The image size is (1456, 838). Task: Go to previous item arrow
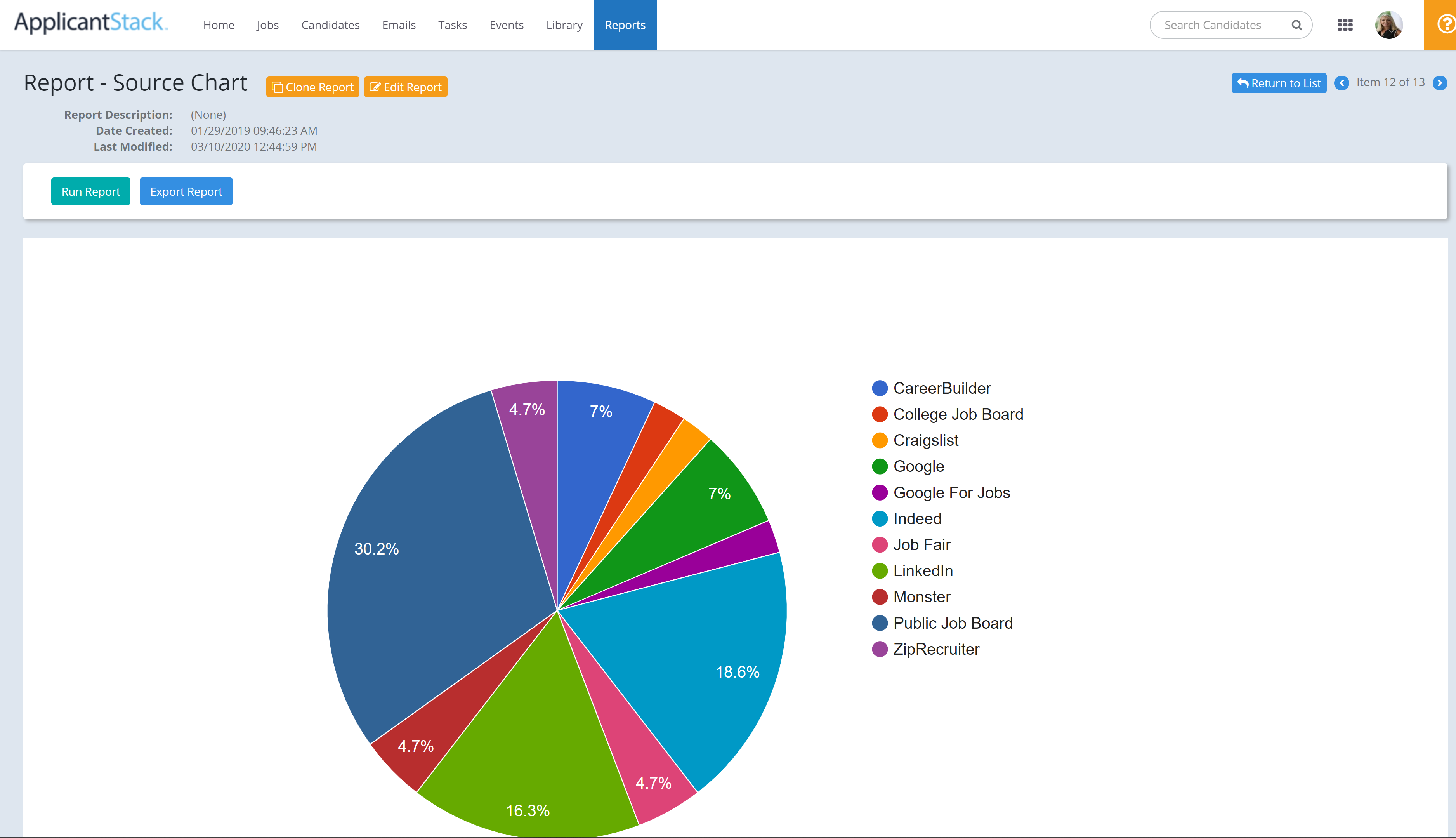1341,83
